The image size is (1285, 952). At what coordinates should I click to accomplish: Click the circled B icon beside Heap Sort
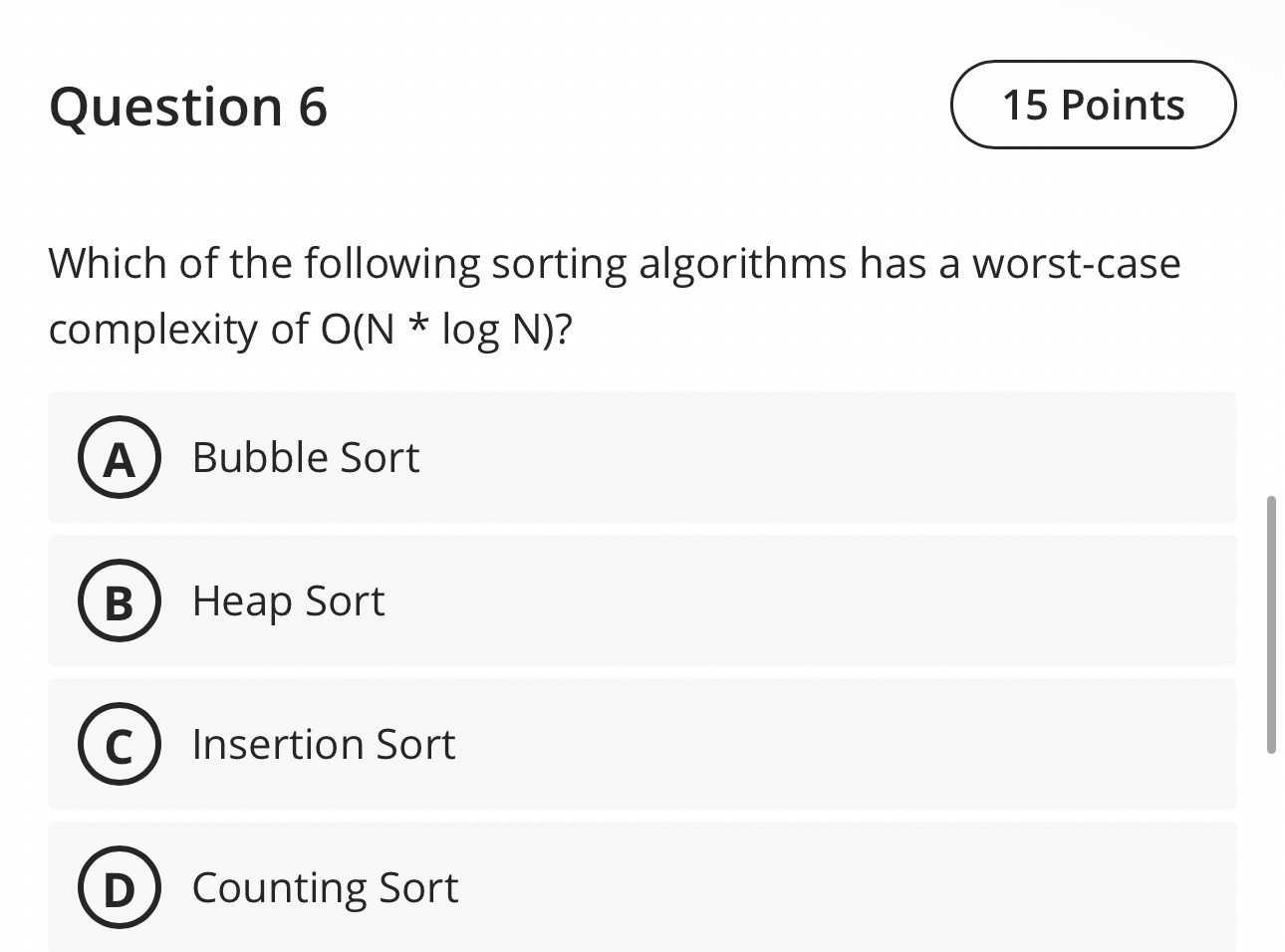click(x=119, y=601)
